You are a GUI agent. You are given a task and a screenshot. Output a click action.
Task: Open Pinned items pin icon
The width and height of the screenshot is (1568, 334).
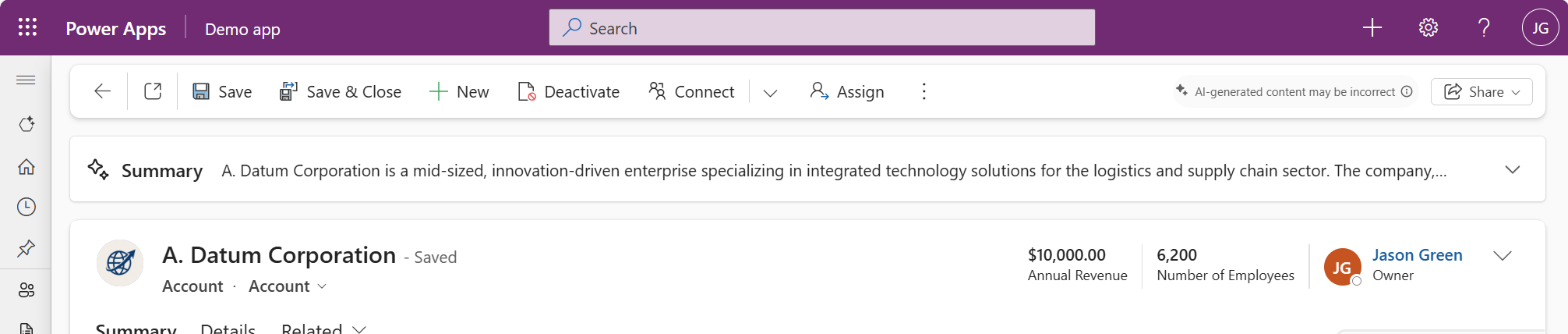pyautogui.click(x=26, y=248)
